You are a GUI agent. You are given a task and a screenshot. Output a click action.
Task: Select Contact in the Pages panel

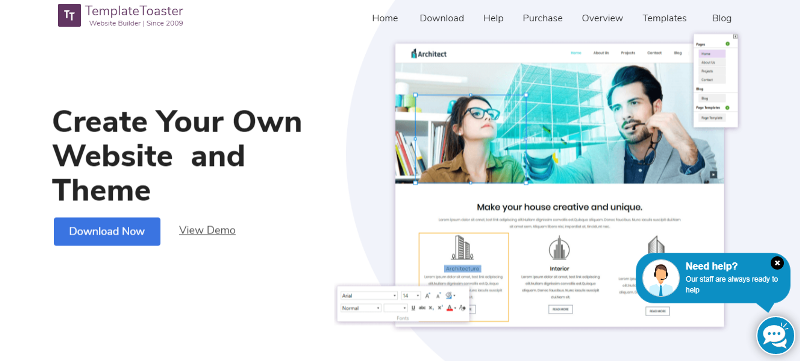tap(712, 80)
